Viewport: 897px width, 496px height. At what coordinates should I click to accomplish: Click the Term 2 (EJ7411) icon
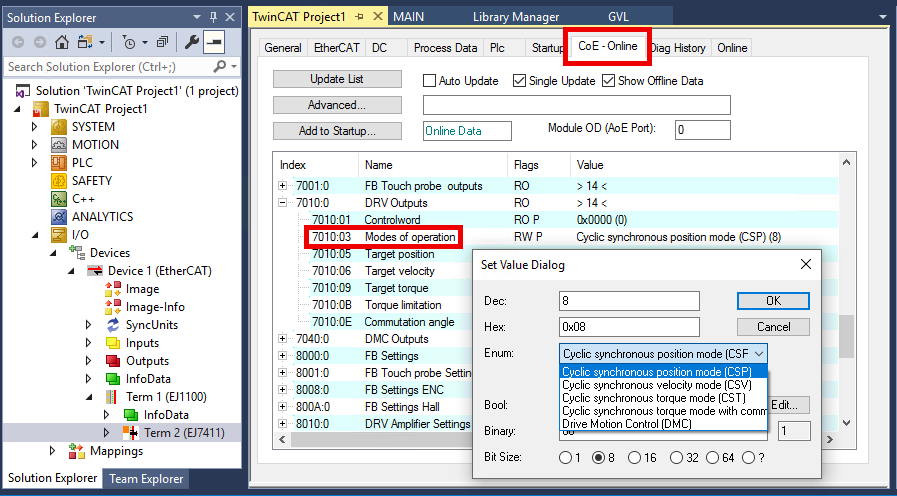(131, 433)
